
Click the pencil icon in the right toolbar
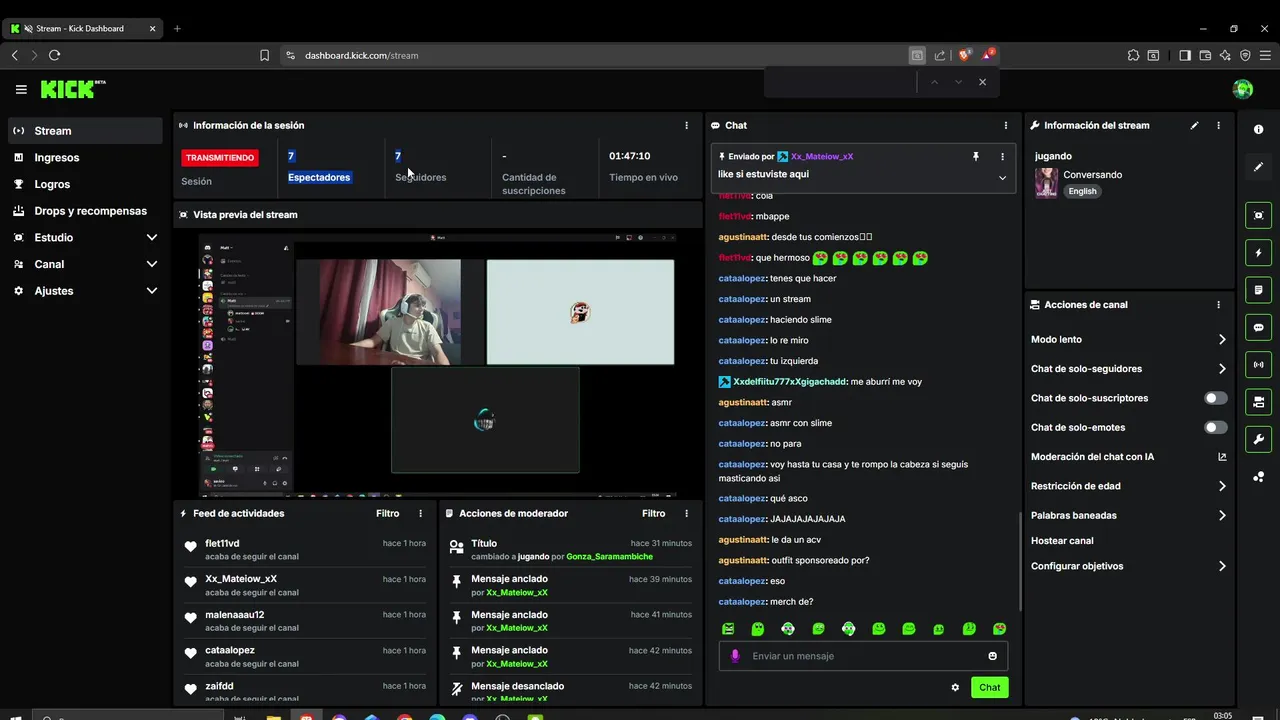click(1258, 167)
